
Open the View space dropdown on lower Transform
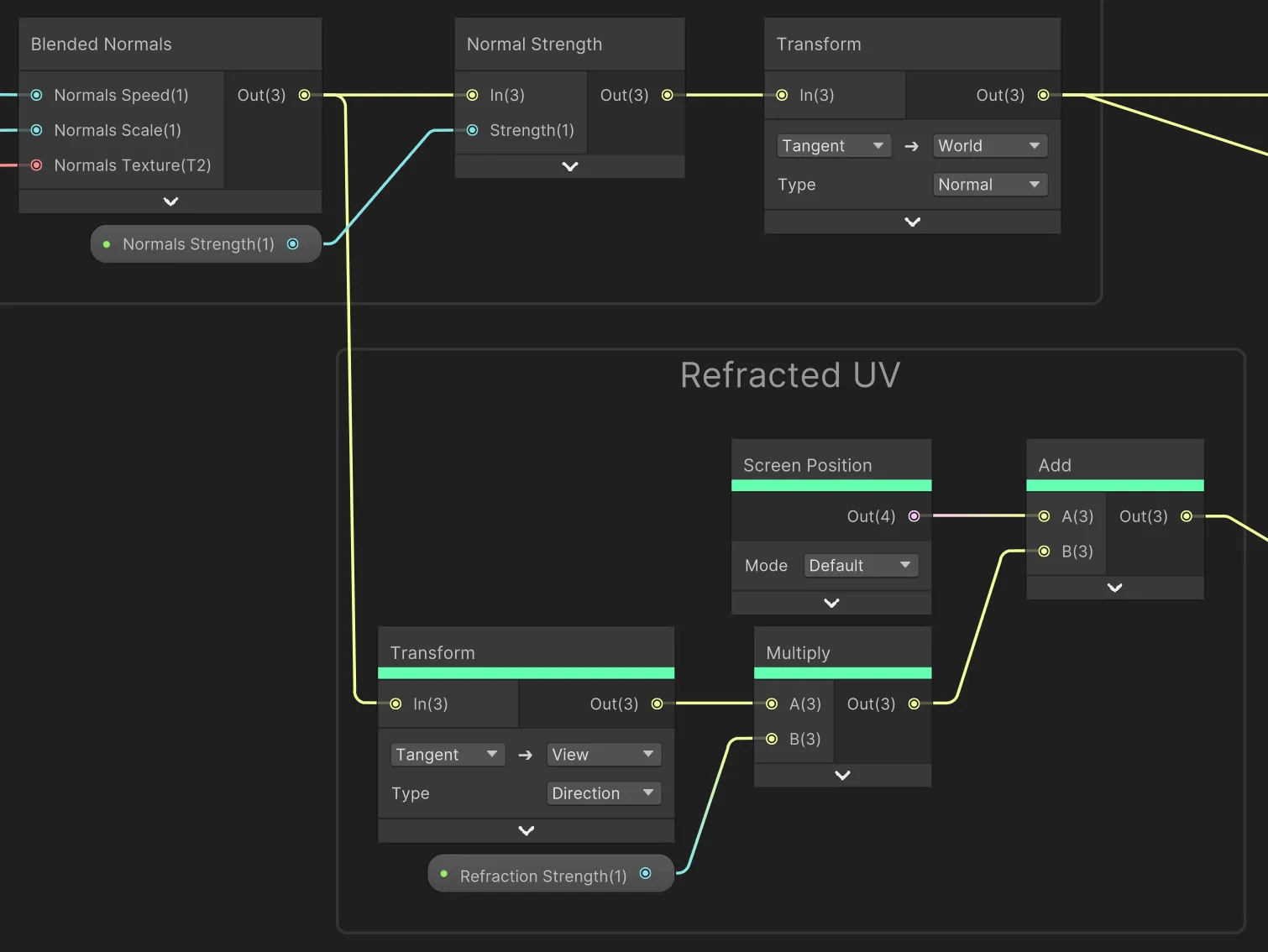603,755
